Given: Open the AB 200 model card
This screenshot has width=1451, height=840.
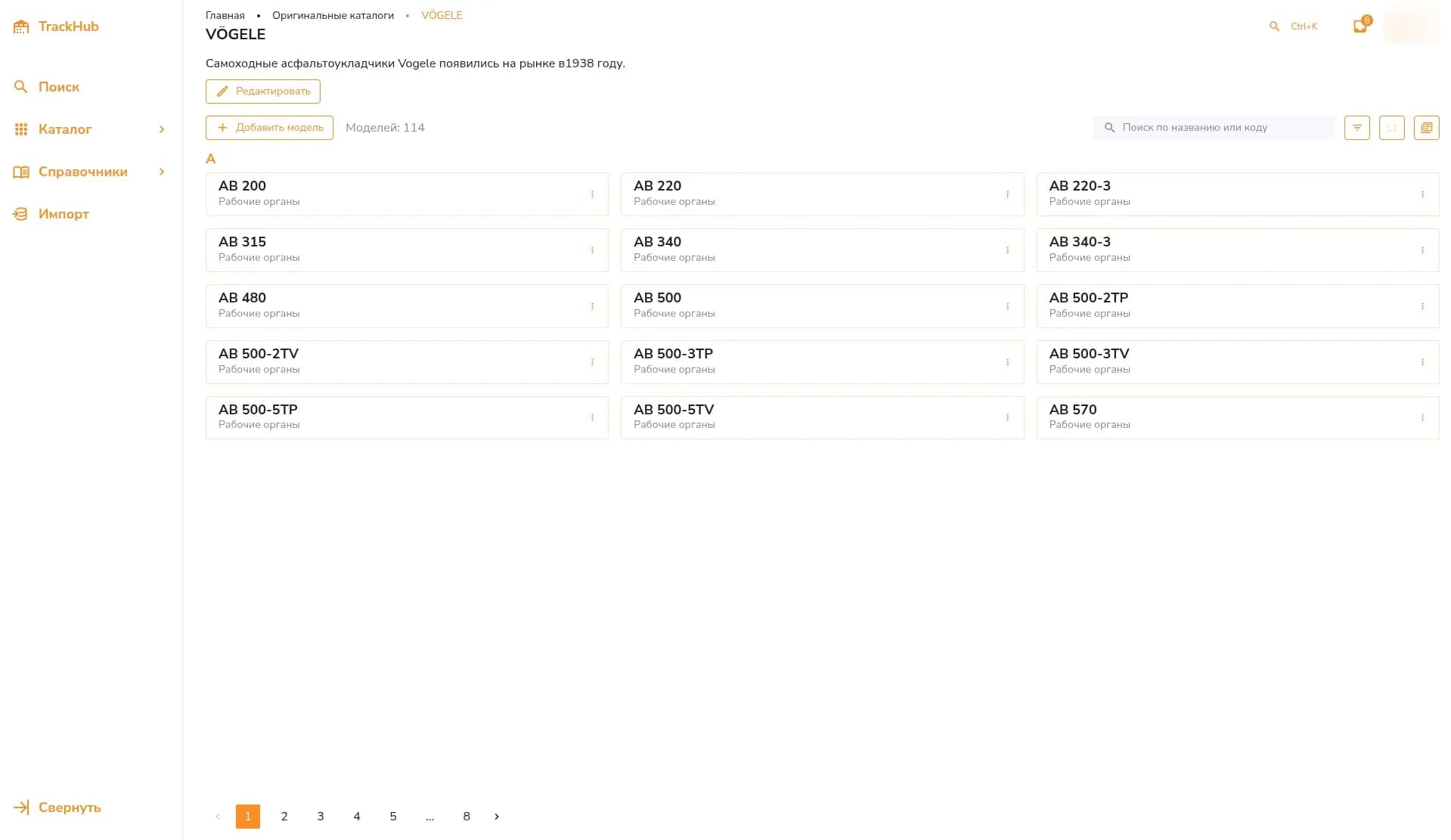Looking at the screenshot, I should pos(407,194).
